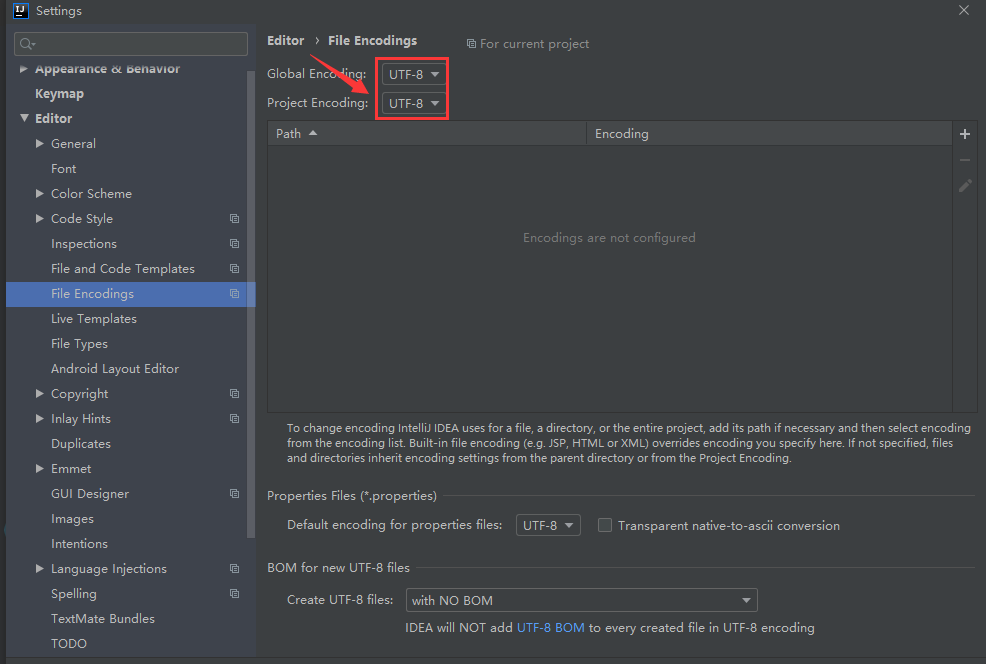986x664 pixels.
Task: Click the project-level icon beside Copyright
Action: 235,394
